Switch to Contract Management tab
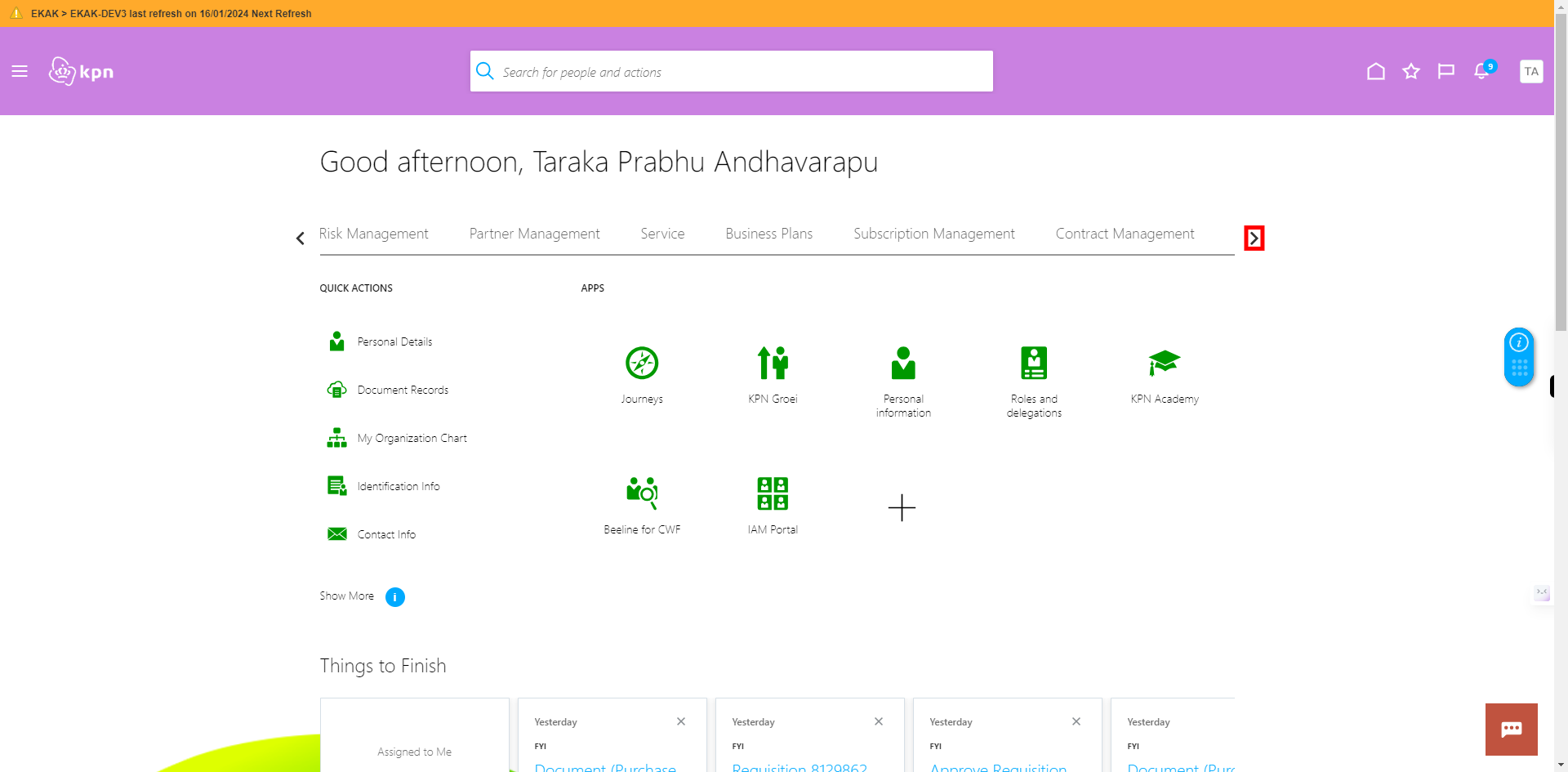1568x772 pixels. point(1125,234)
